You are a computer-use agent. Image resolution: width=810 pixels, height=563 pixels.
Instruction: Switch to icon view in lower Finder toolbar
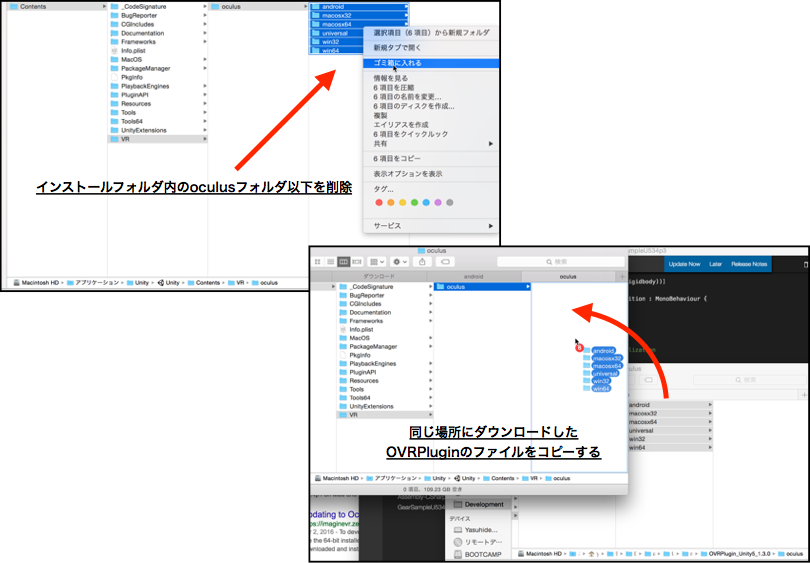318,262
